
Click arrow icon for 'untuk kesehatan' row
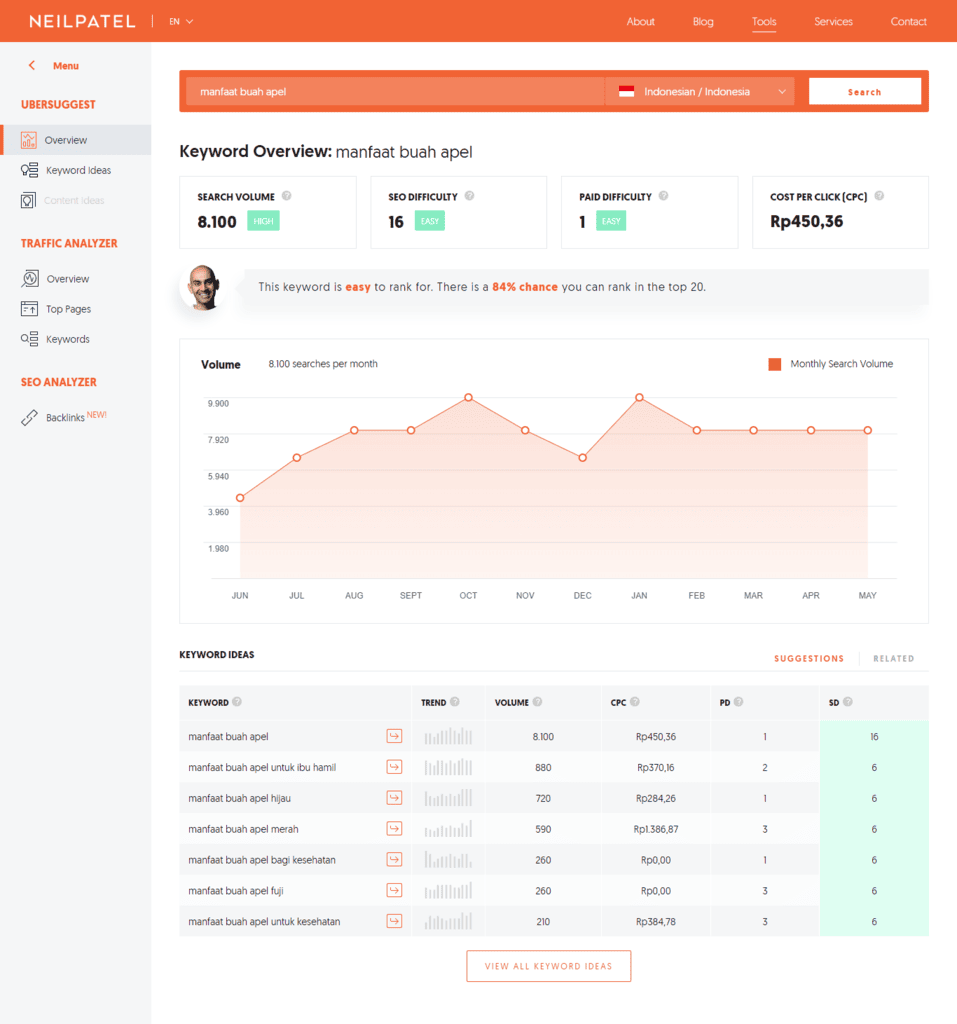click(394, 921)
